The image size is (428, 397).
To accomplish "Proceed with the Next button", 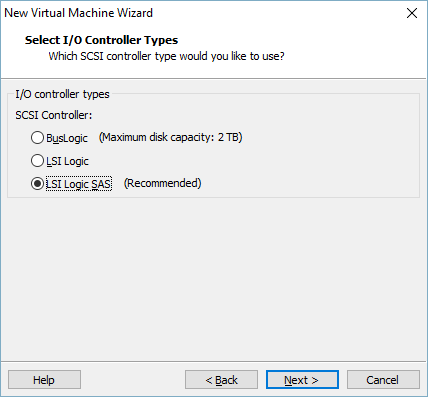I will coord(302,380).
